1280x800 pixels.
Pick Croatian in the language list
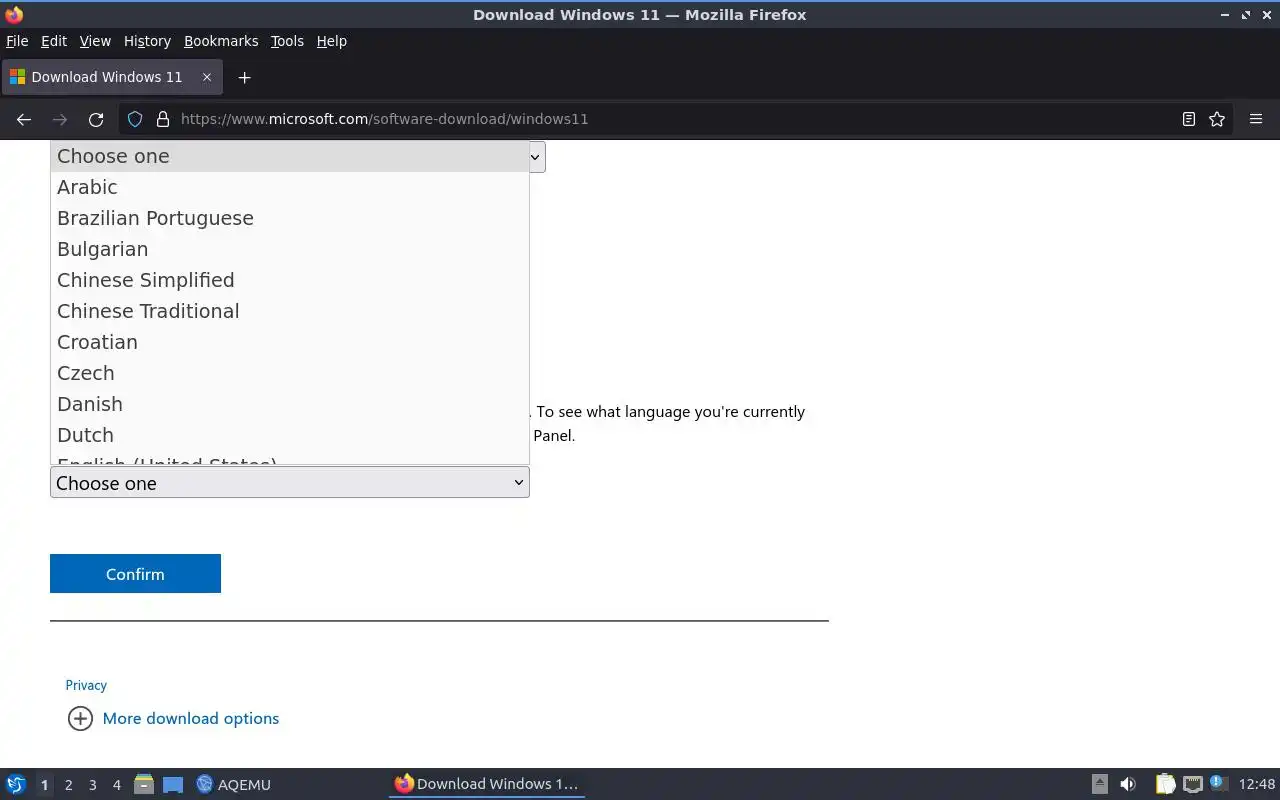[x=290, y=342]
